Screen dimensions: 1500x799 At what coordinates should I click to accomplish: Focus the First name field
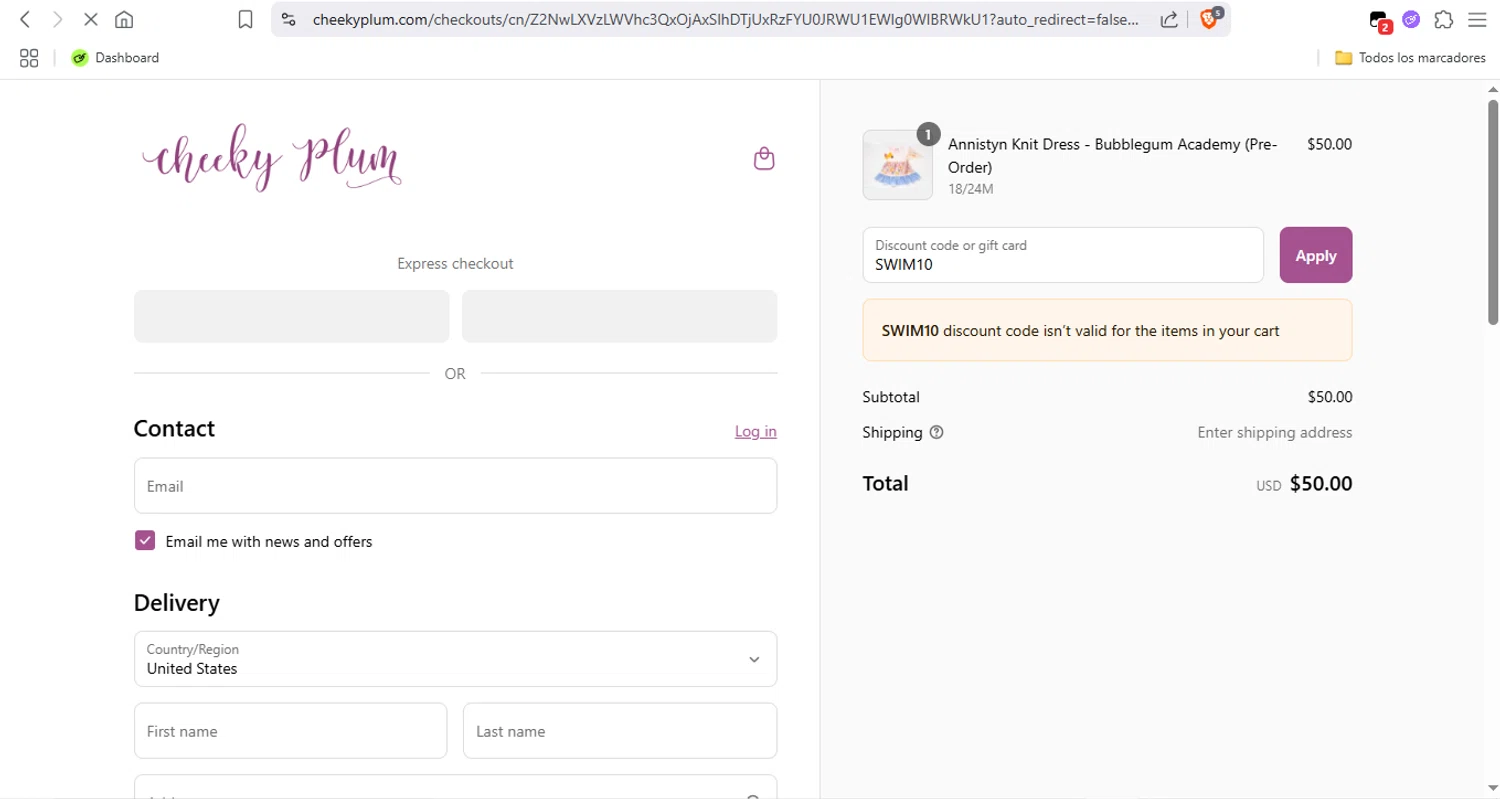pyautogui.click(x=290, y=731)
